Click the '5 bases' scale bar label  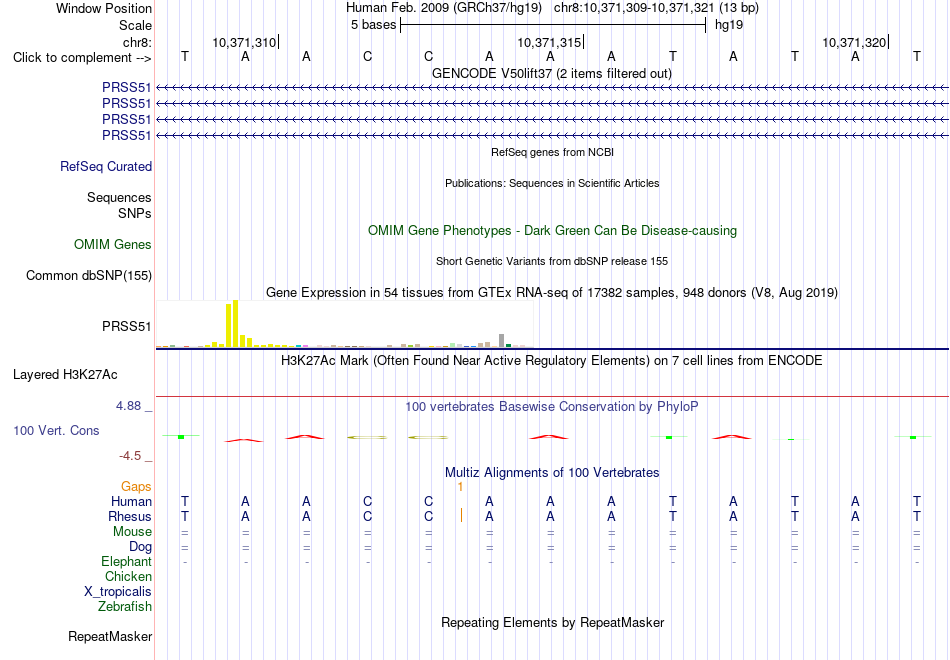tap(373, 25)
